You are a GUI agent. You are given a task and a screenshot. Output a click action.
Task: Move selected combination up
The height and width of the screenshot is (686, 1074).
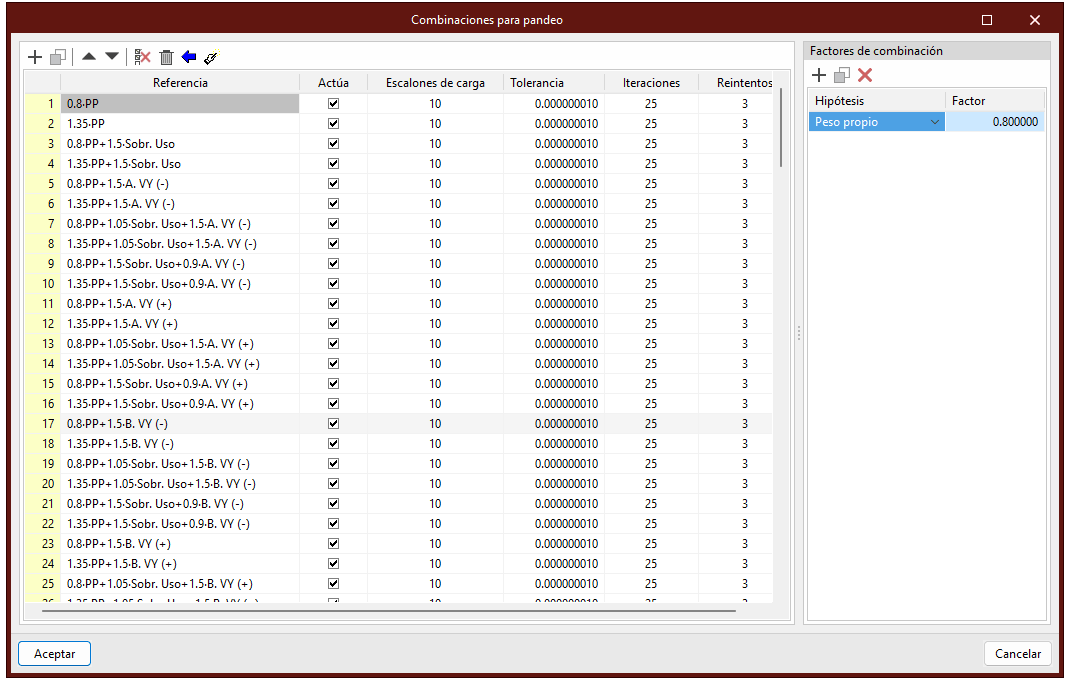[89, 58]
